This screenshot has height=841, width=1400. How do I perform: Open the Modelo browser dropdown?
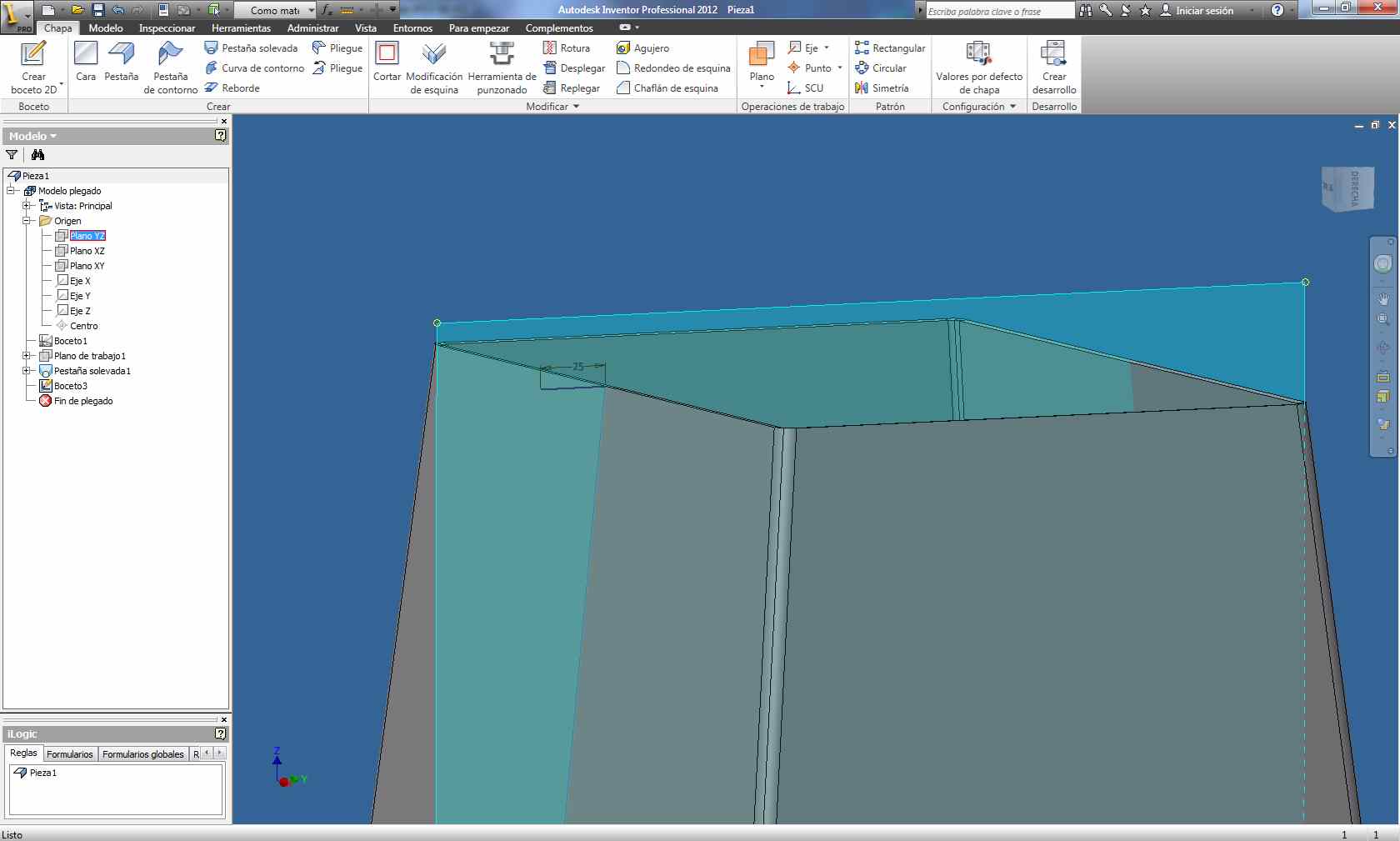[33, 136]
